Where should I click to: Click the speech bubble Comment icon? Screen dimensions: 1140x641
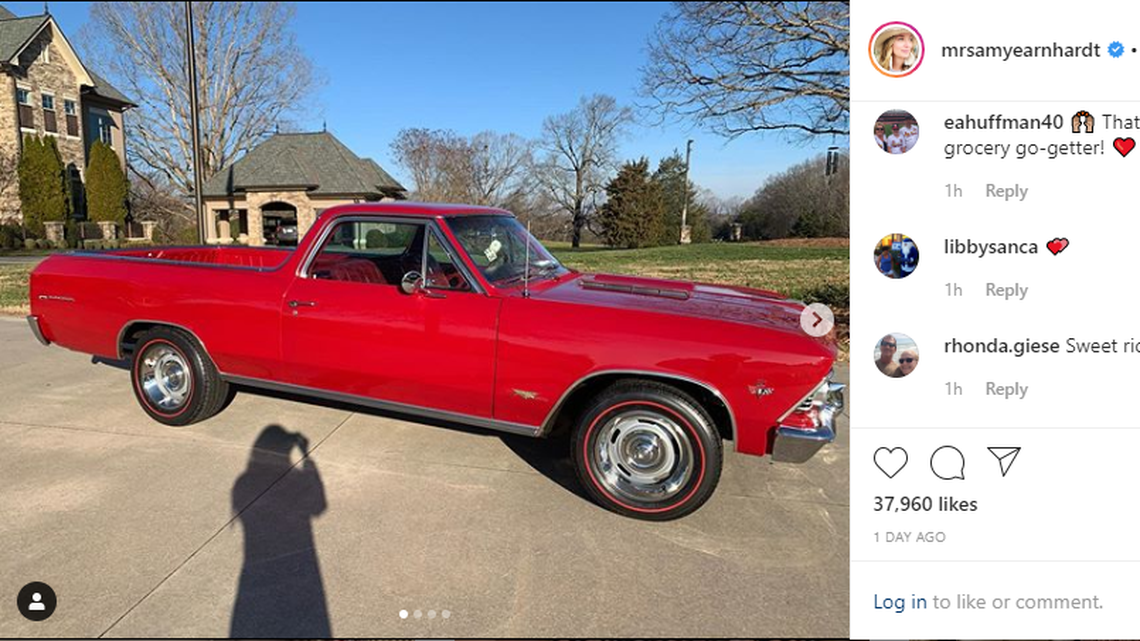[947, 462]
